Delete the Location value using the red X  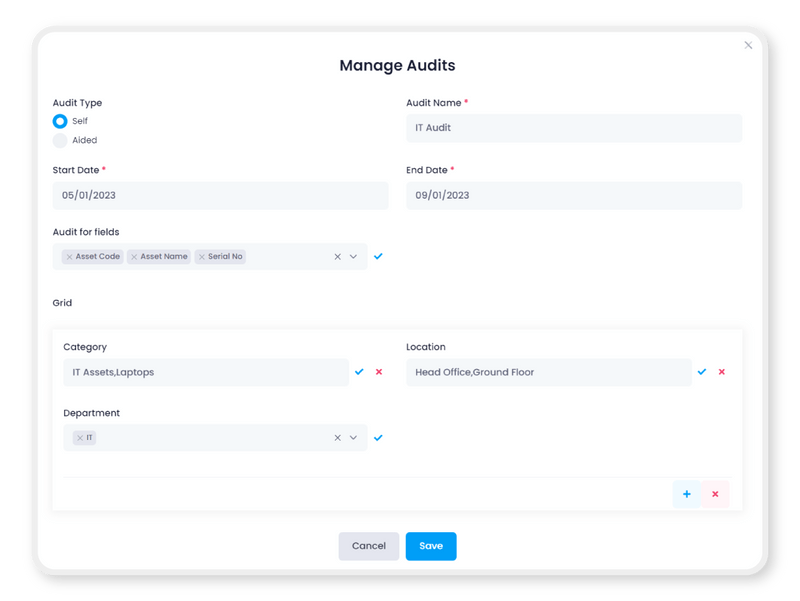tap(721, 371)
